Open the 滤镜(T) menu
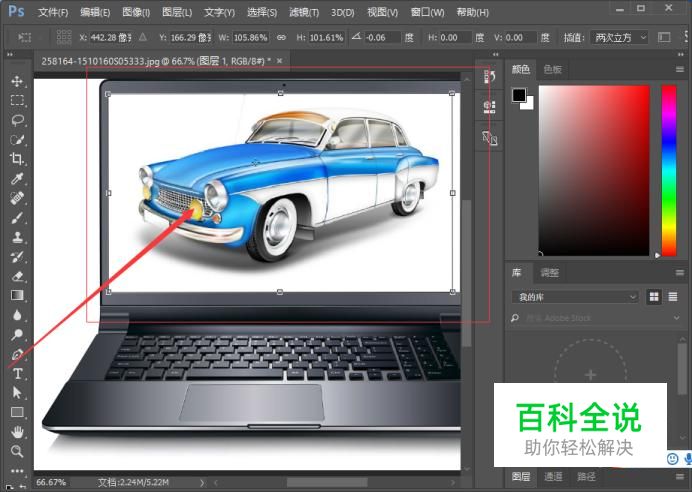This screenshot has height=492, width=692. point(304,12)
